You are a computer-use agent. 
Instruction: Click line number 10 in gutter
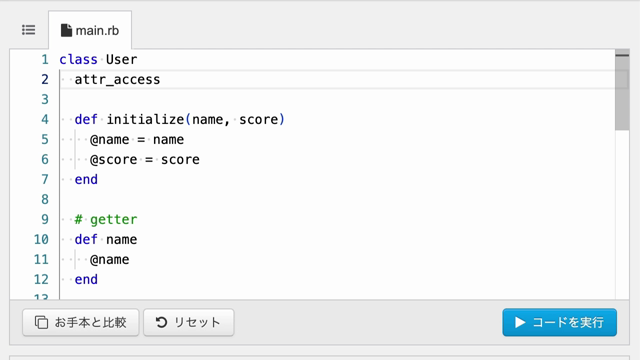[x=41, y=240]
